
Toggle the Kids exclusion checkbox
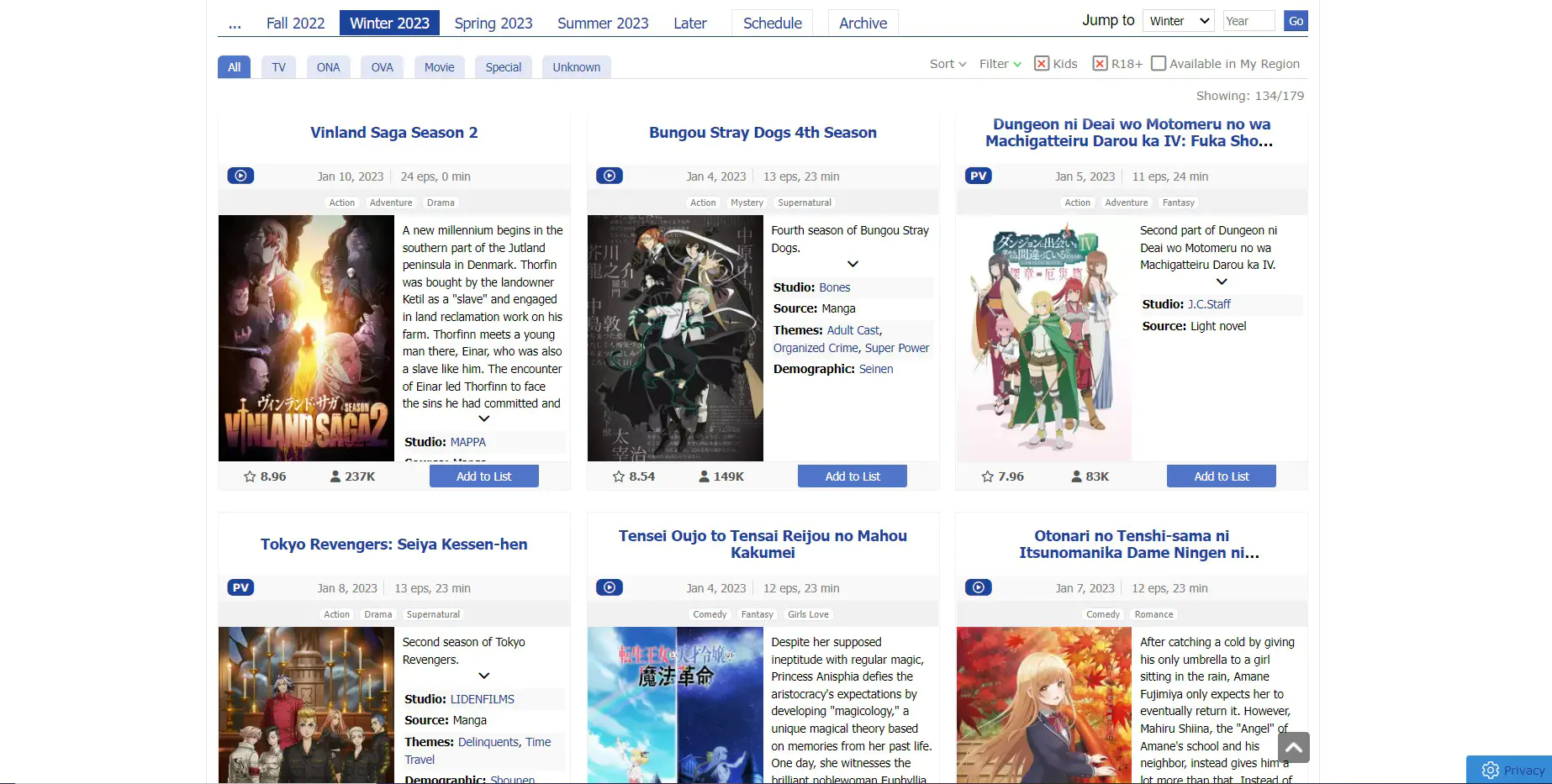pyautogui.click(x=1042, y=63)
